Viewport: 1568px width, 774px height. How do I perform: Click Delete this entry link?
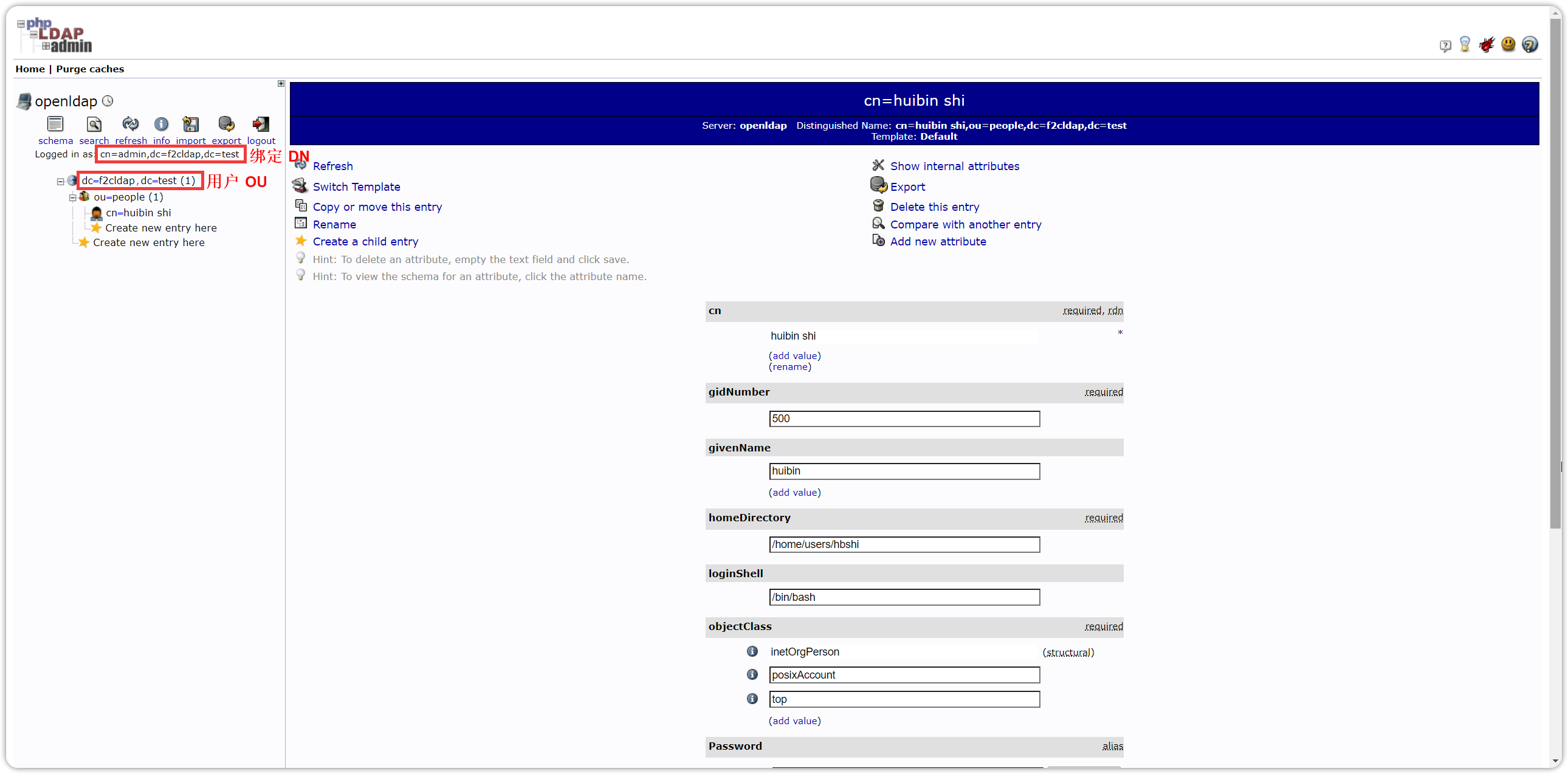pos(934,207)
